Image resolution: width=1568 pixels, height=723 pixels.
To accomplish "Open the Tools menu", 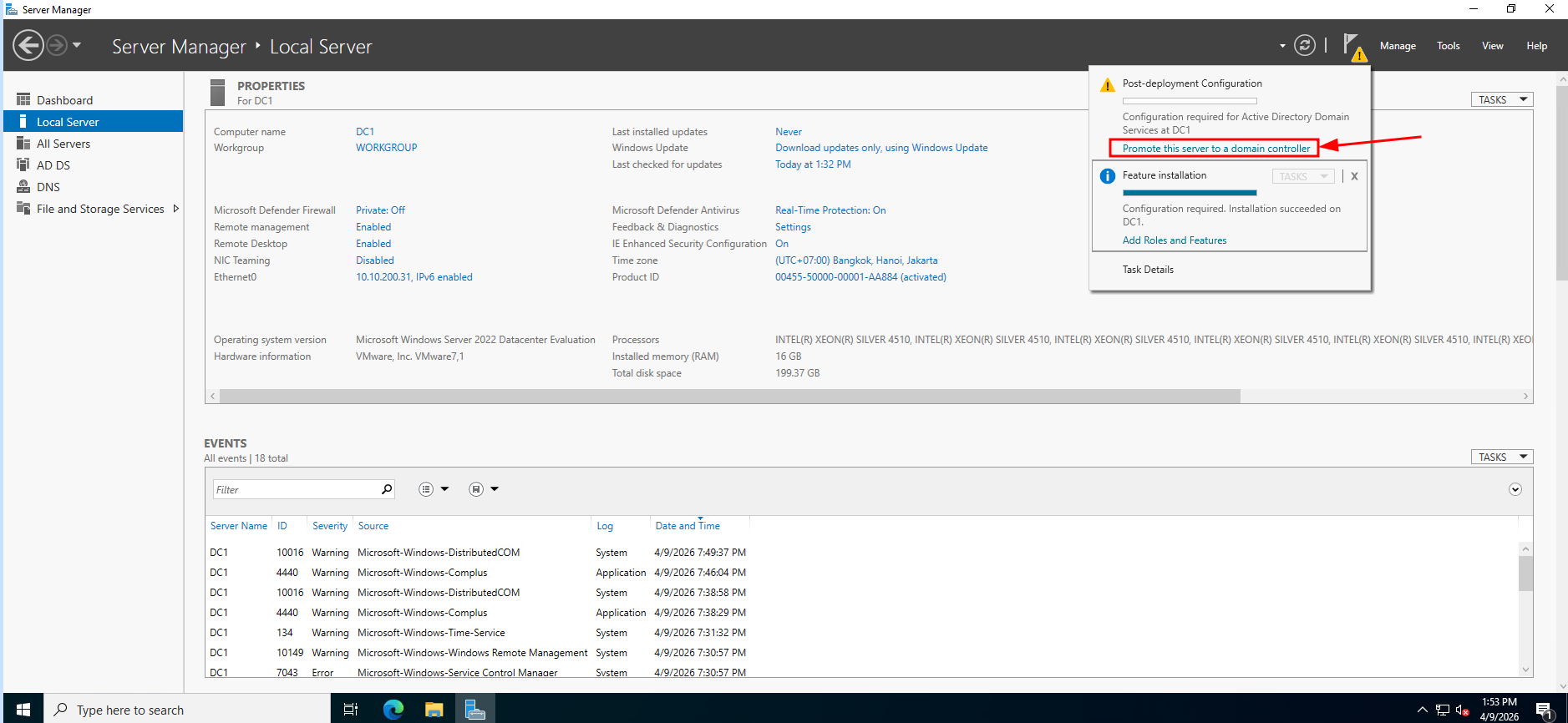I will [x=1448, y=46].
